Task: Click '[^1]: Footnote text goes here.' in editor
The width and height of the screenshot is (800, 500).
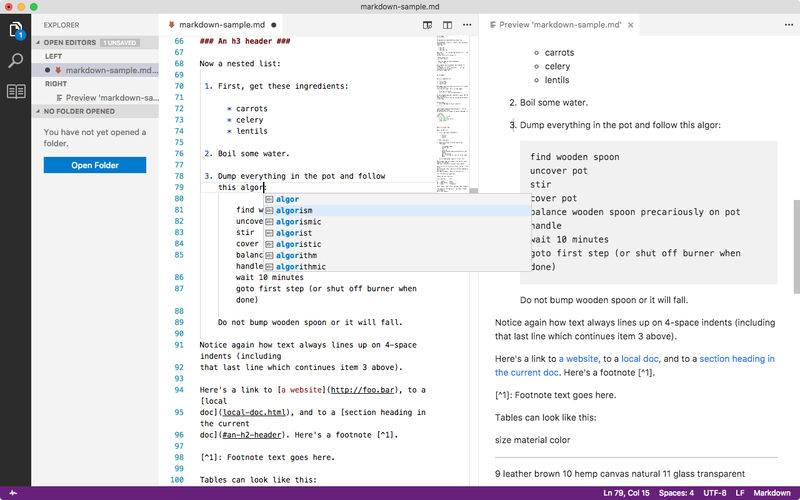Action: [x=267, y=457]
